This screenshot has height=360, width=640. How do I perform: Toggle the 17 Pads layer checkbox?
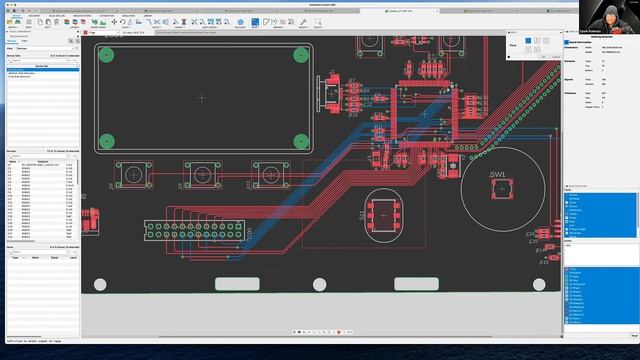(x=567, y=277)
